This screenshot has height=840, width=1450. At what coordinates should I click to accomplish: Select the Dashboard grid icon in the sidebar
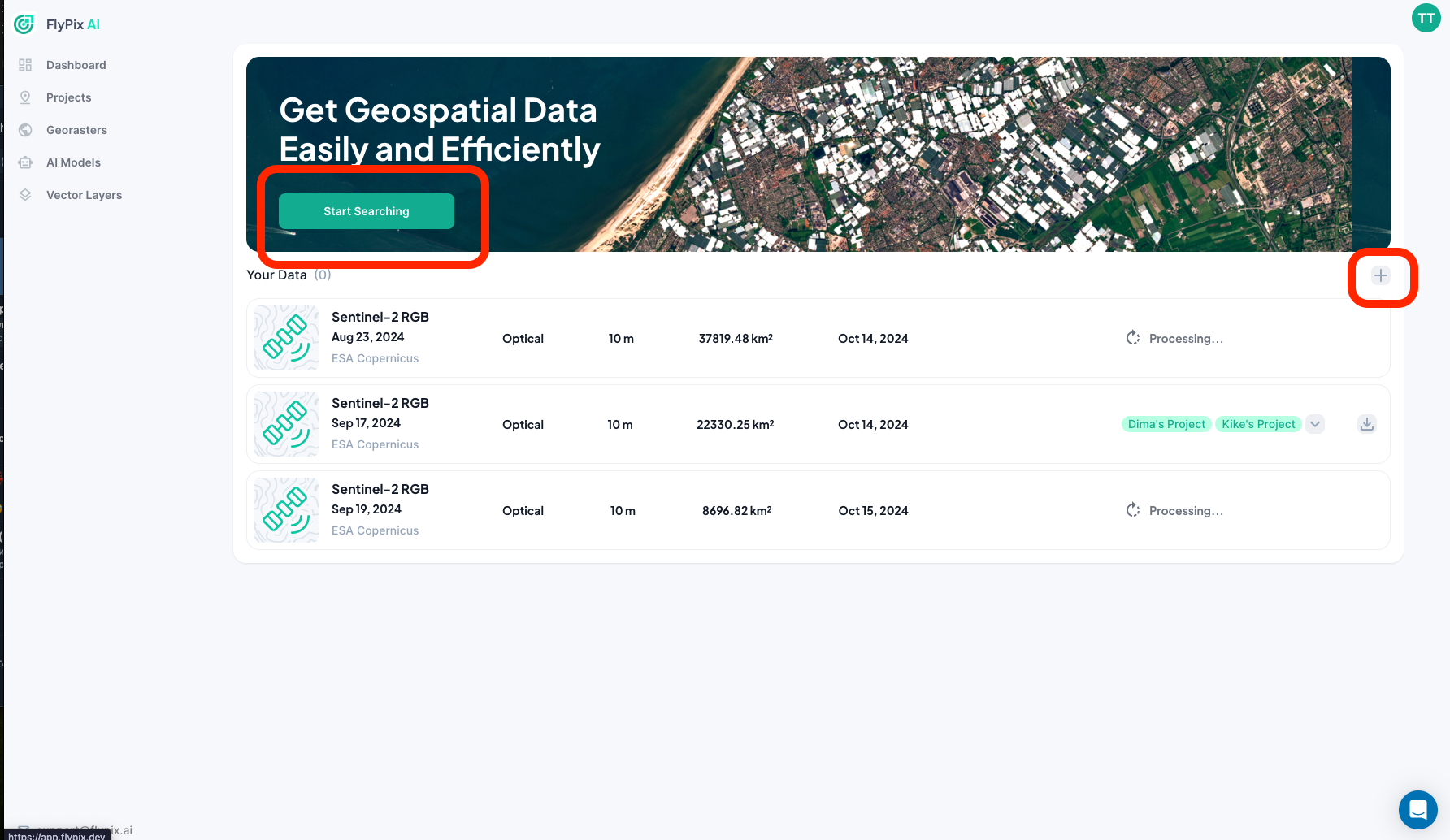click(24, 64)
